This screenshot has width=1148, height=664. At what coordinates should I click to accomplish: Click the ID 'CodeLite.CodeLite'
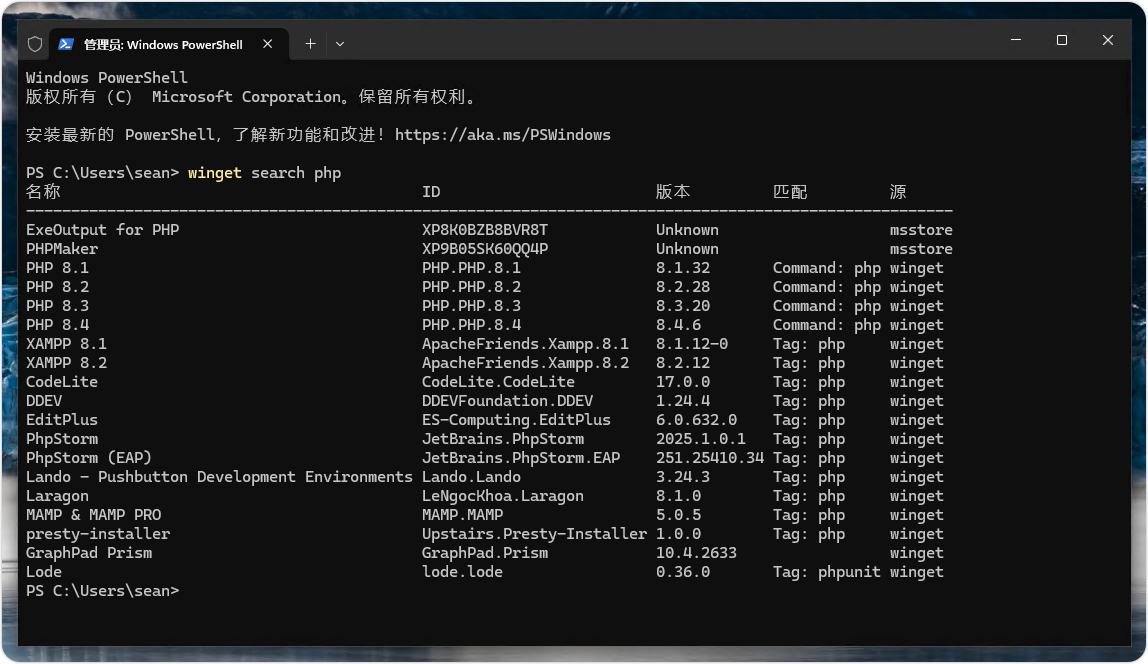pyautogui.click(x=498, y=382)
